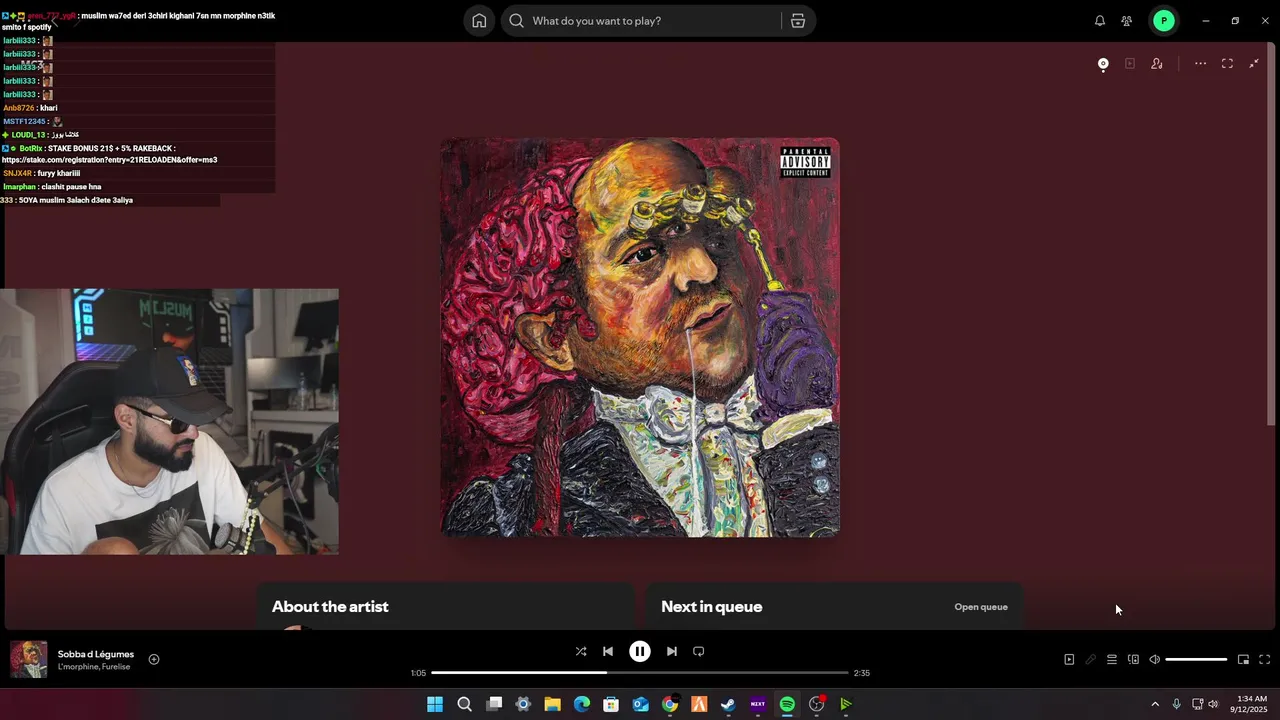Adjust the Spotify volume slider
This screenshot has width=1280, height=720.
click(1196, 660)
